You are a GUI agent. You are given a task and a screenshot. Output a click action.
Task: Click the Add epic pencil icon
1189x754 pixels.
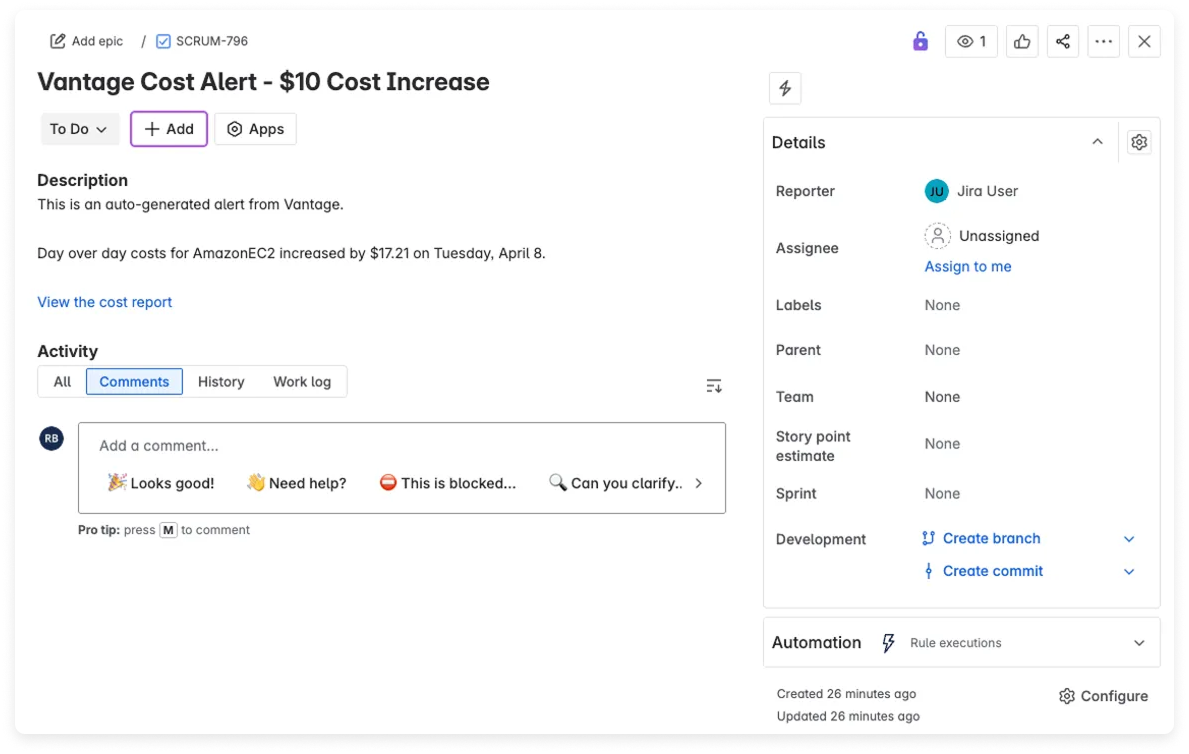(58, 41)
